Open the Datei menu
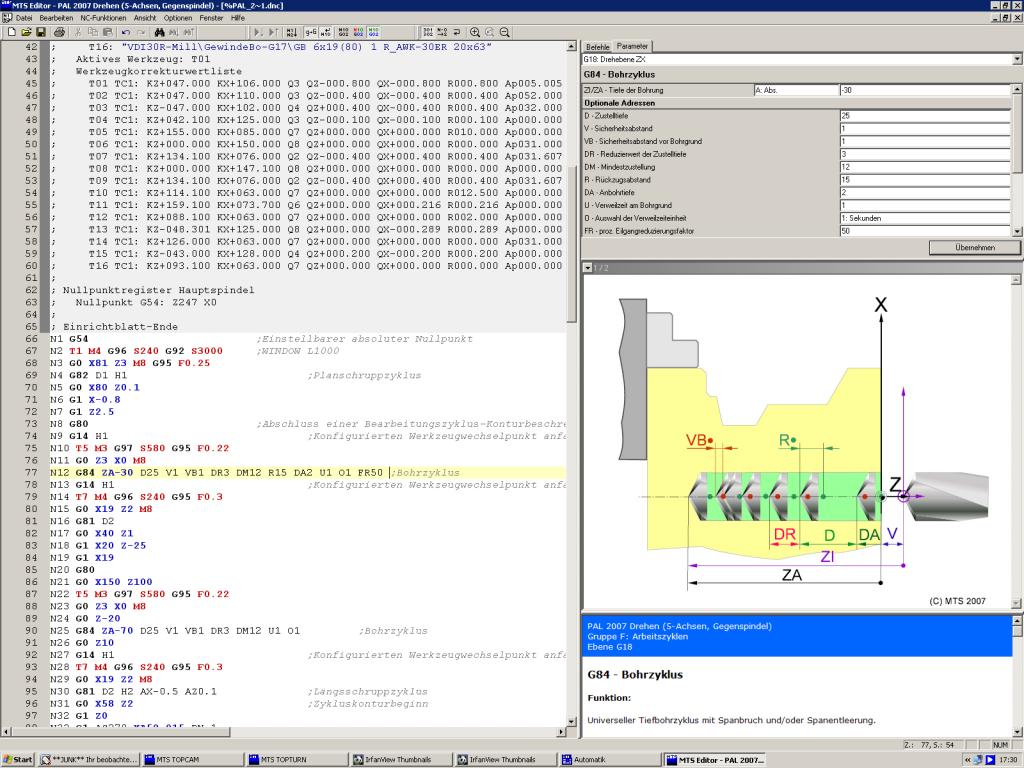The image size is (1024, 768). tap(24, 18)
